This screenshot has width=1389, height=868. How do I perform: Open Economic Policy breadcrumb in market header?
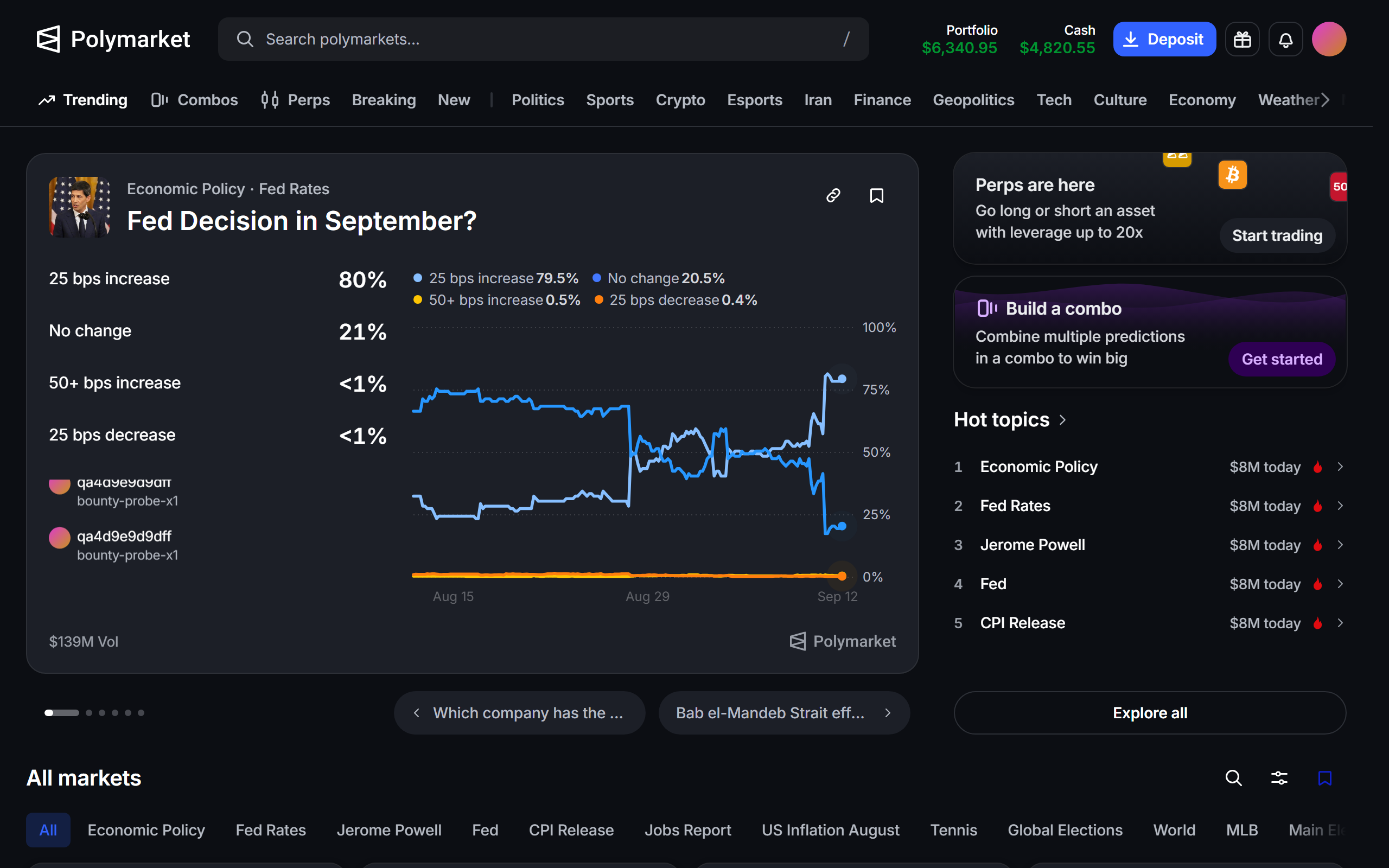point(186,189)
